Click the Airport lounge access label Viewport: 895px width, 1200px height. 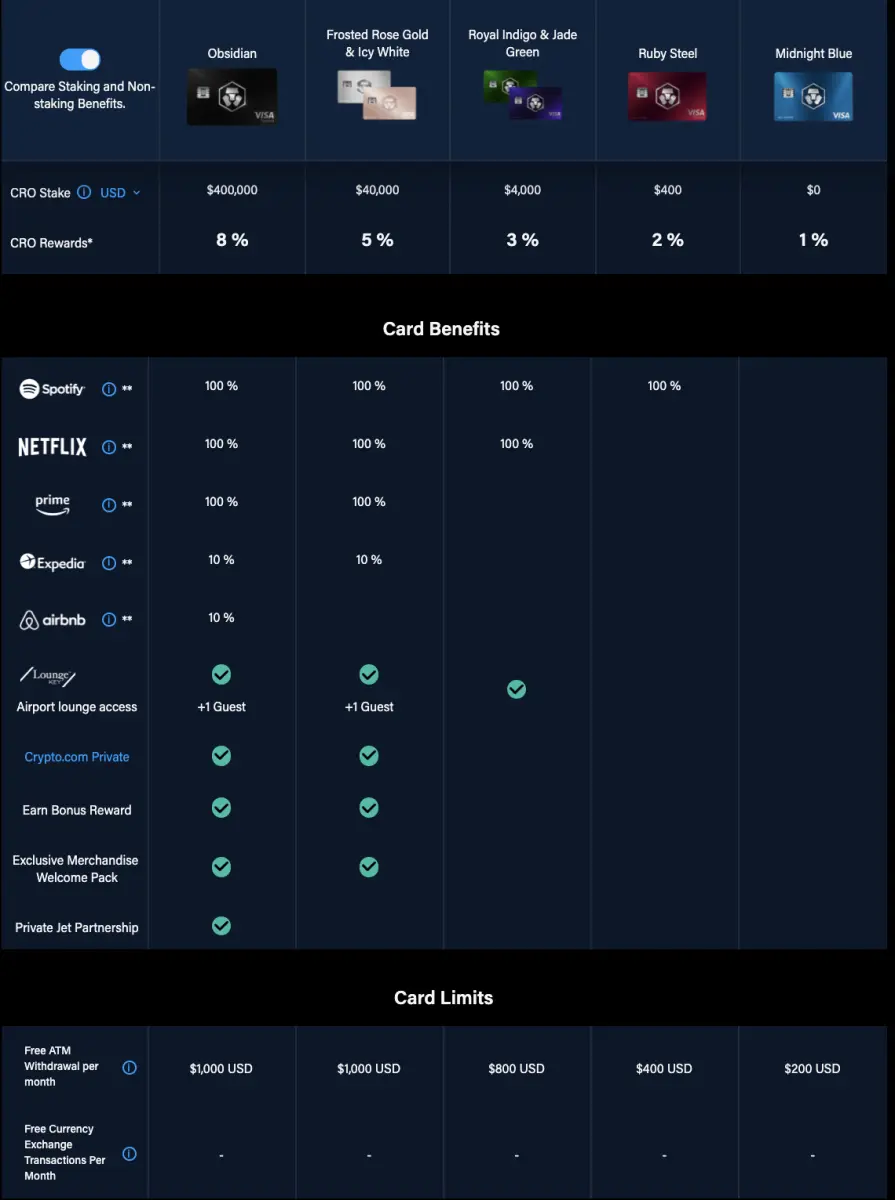[x=77, y=707]
